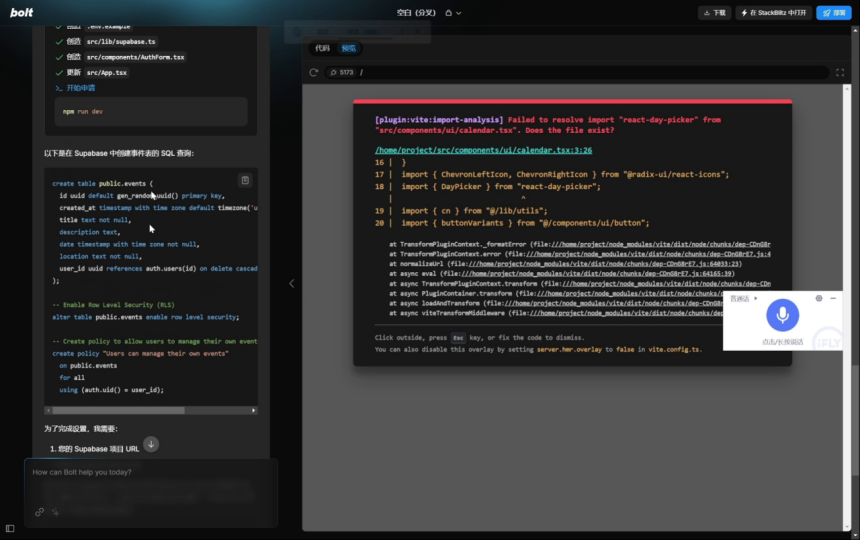The width and height of the screenshot is (860, 540).
Task: Click the Bolt logo
Action: pyautogui.click(x=21, y=12)
